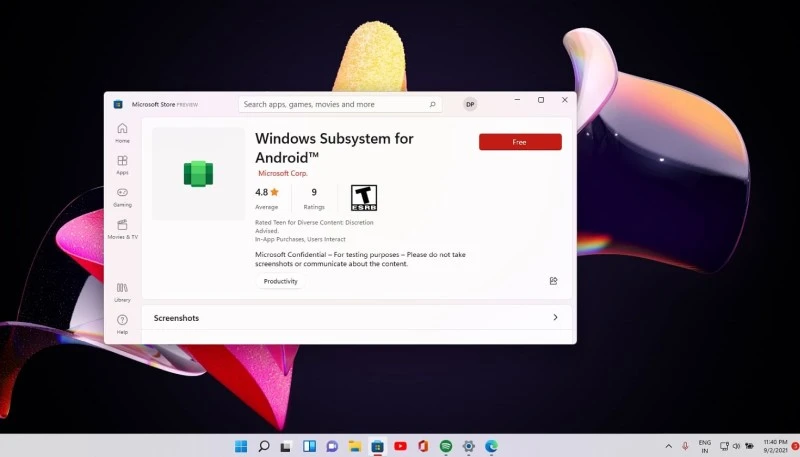Open the DP account profile
The width and height of the screenshot is (800, 457).
(x=470, y=104)
